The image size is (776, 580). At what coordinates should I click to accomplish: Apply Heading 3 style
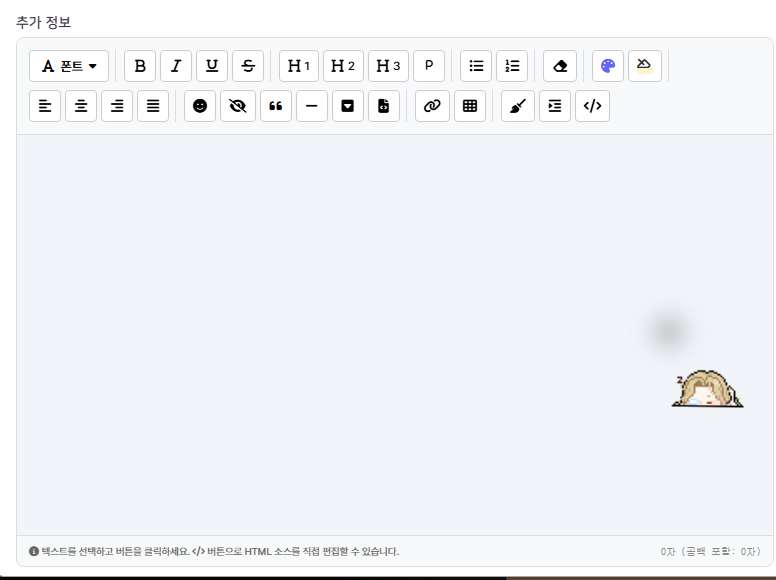[x=388, y=66]
